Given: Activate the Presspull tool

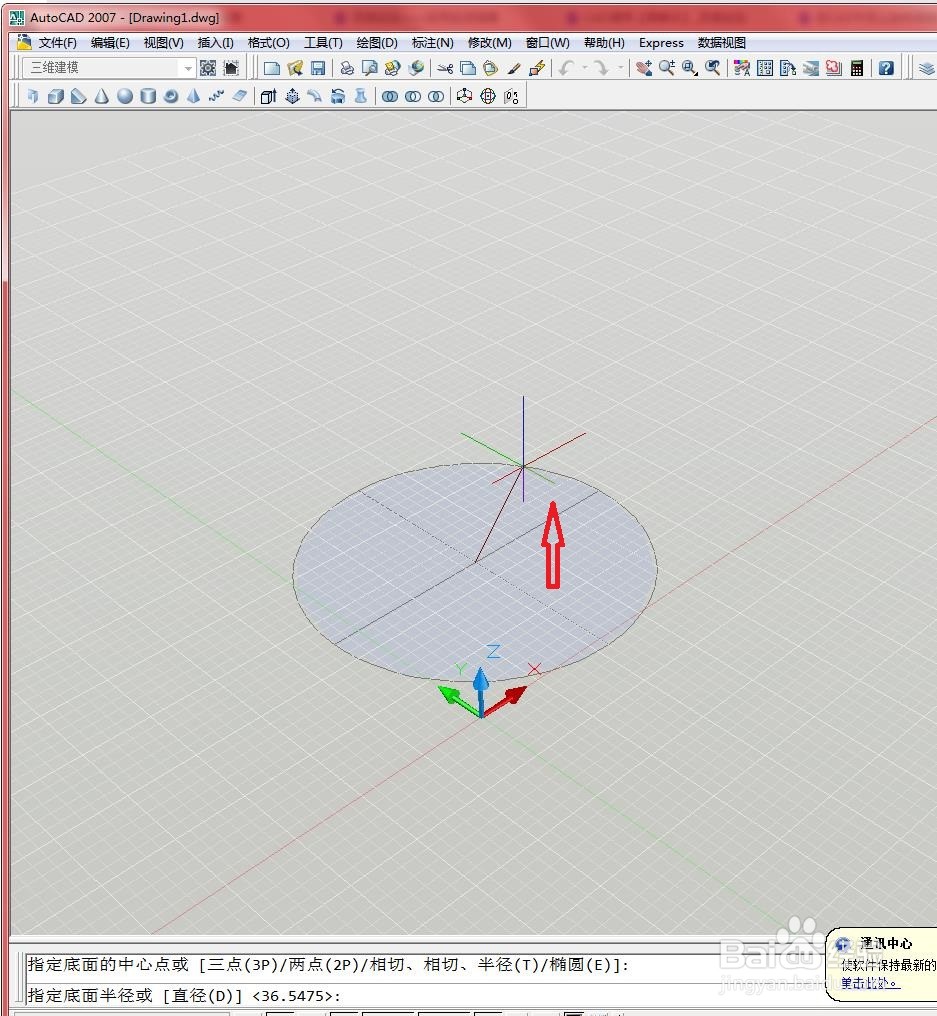Looking at the screenshot, I should coord(292,97).
